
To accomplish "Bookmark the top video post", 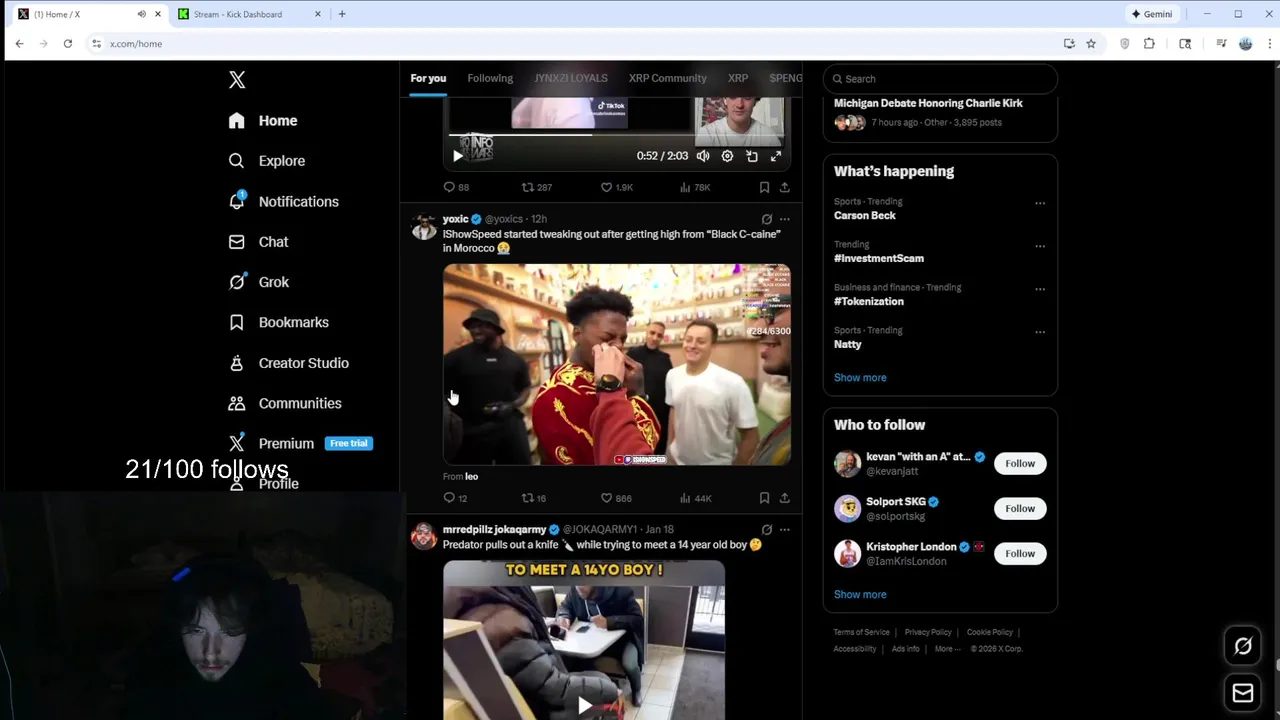I will pyautogui.click(x=764, y=187).
